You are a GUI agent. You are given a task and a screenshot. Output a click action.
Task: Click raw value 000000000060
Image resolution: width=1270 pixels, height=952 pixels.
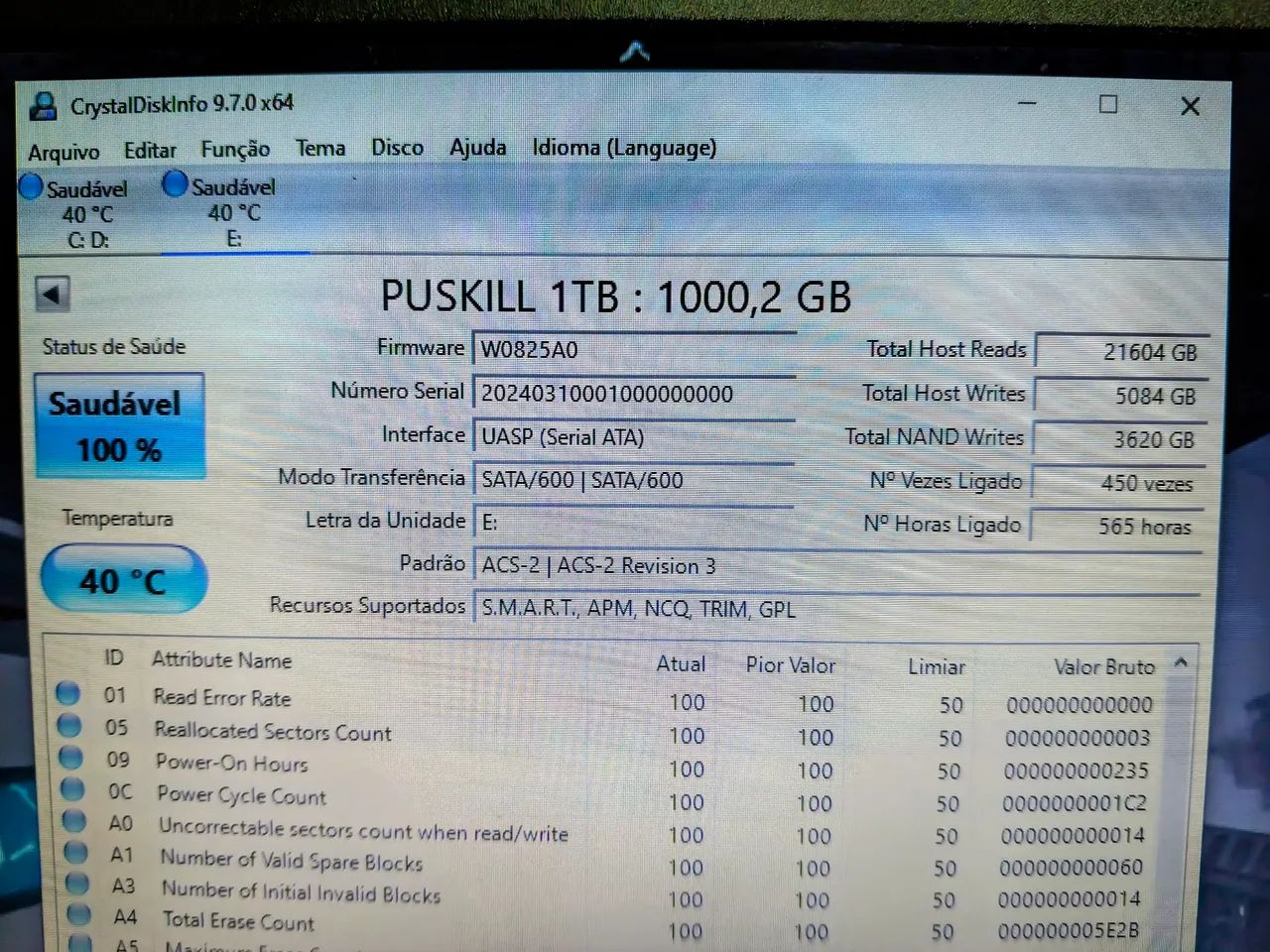[1072, 868]
